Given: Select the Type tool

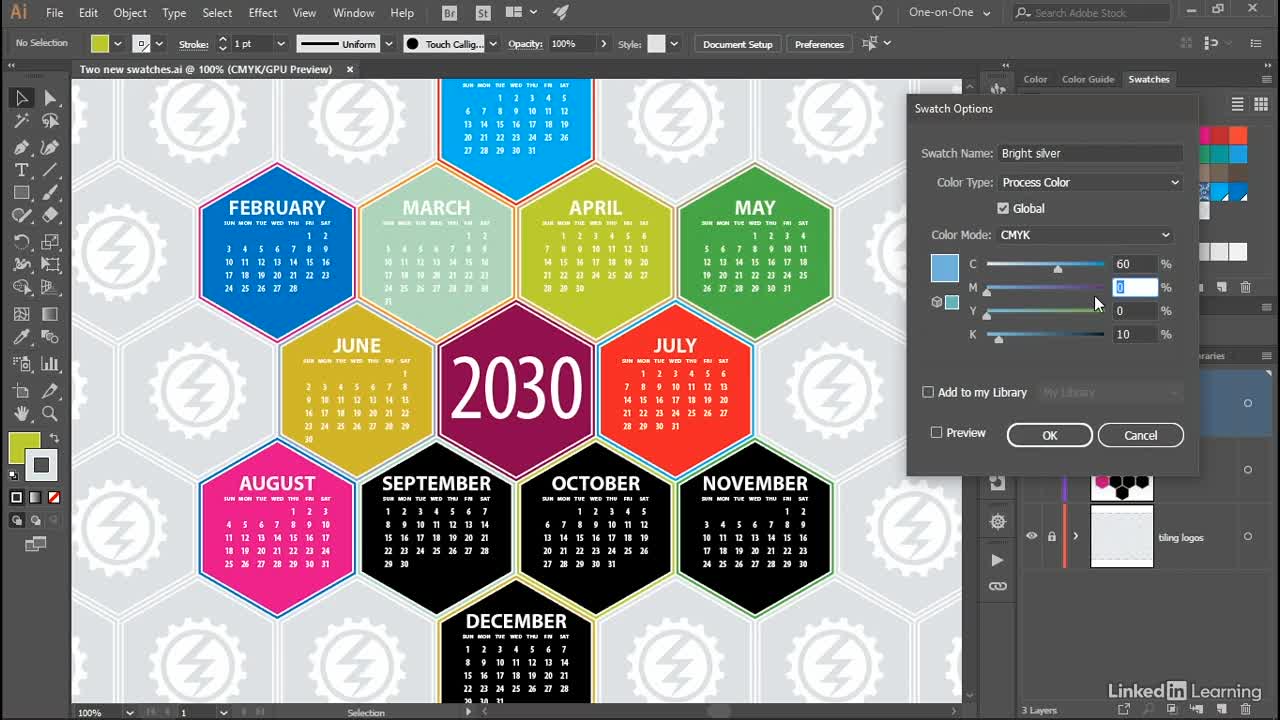Looking at the screenshot, I should (x=21, y=170).
